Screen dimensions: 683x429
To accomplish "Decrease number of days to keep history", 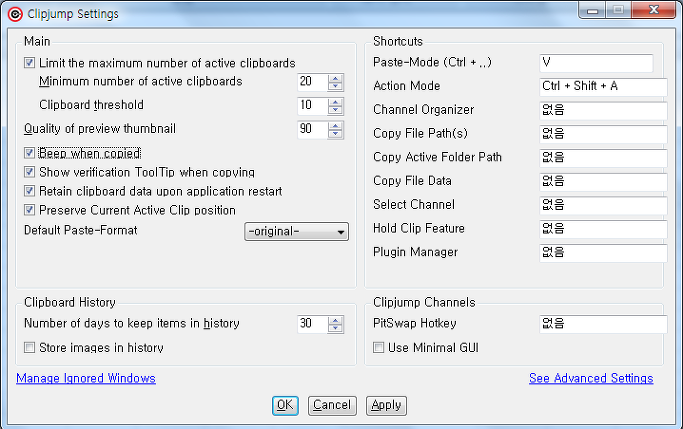I will [335, 328].
